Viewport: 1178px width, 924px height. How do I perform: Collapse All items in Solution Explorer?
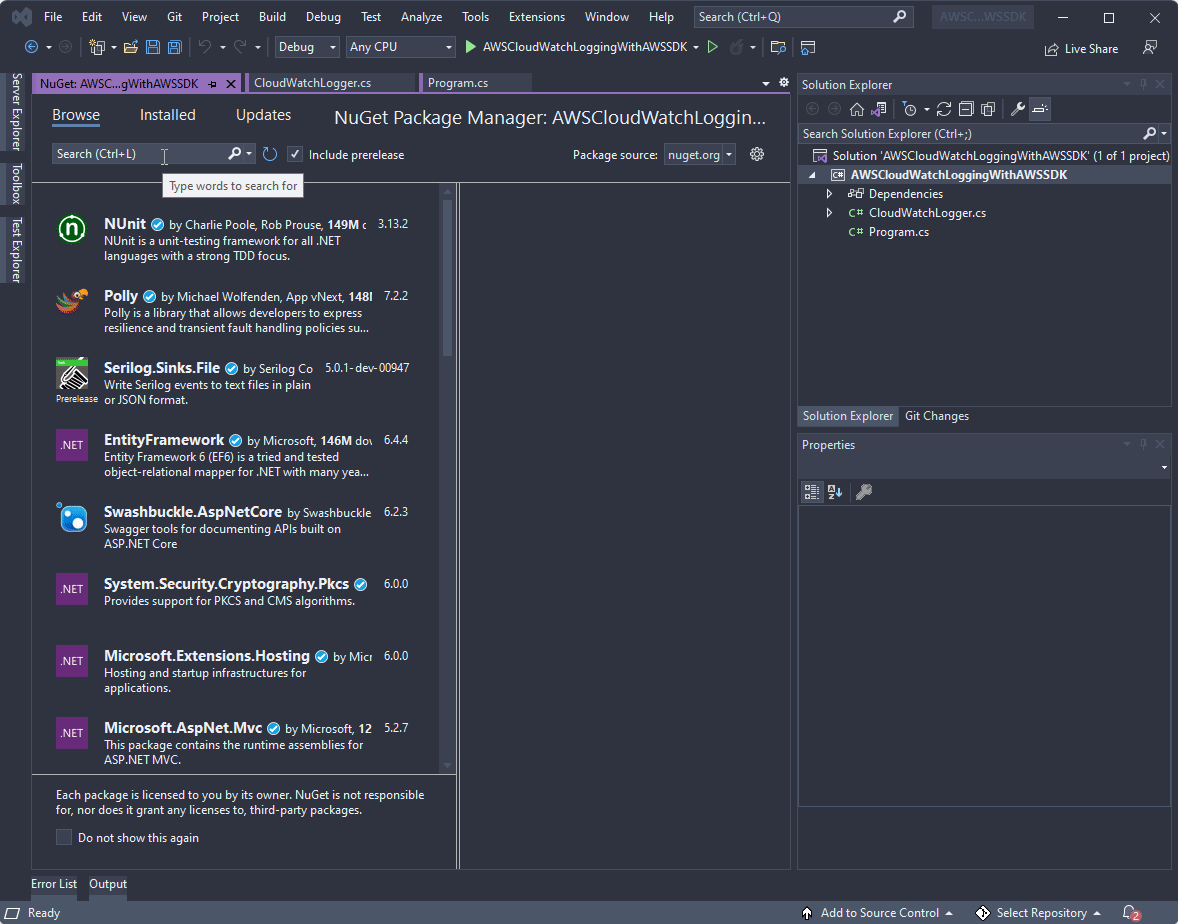966,109
